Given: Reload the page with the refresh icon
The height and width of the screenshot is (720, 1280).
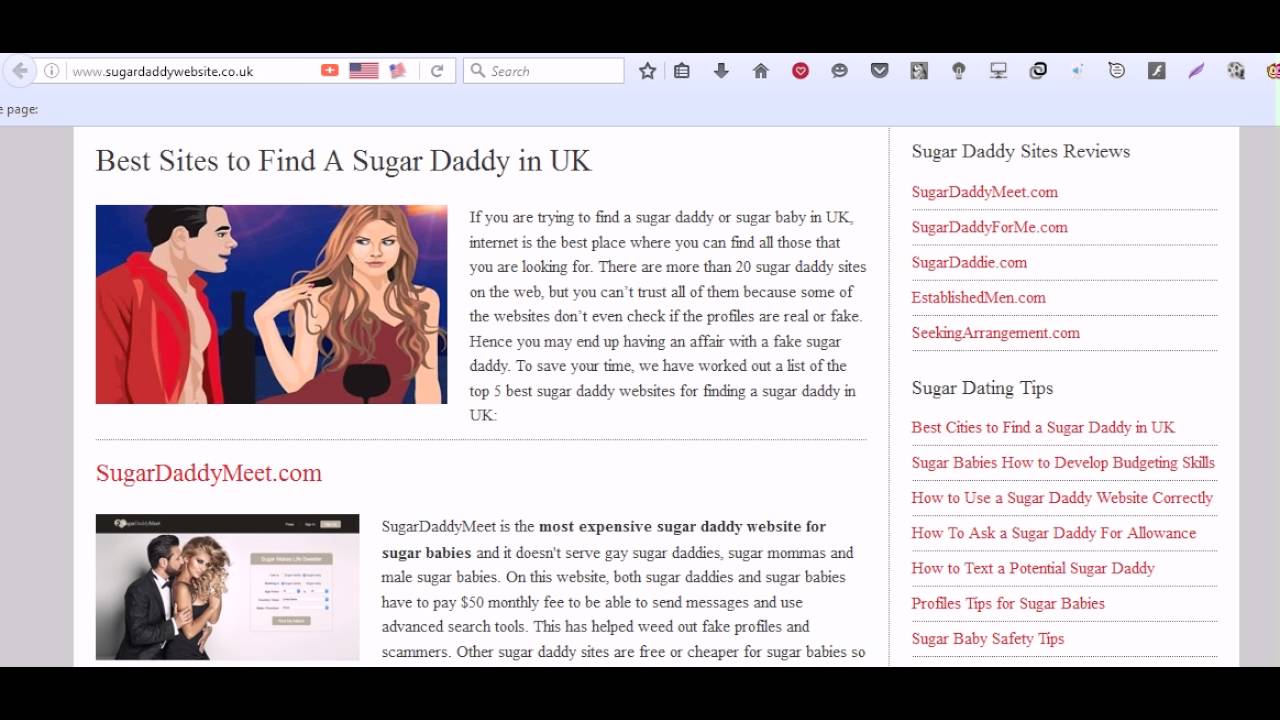Looking at the screenshot, I should [x=437, y=71].
